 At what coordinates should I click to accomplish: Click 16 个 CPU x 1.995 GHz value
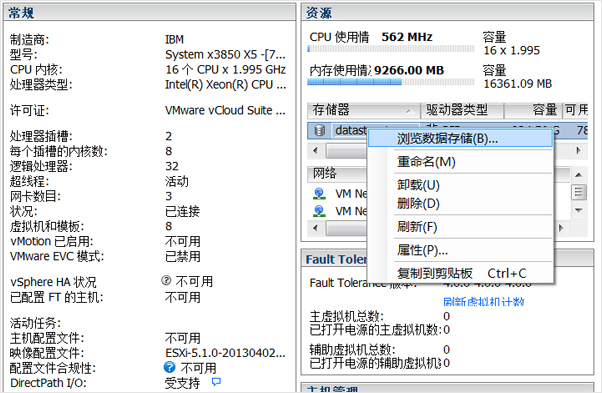pos(225,69)
